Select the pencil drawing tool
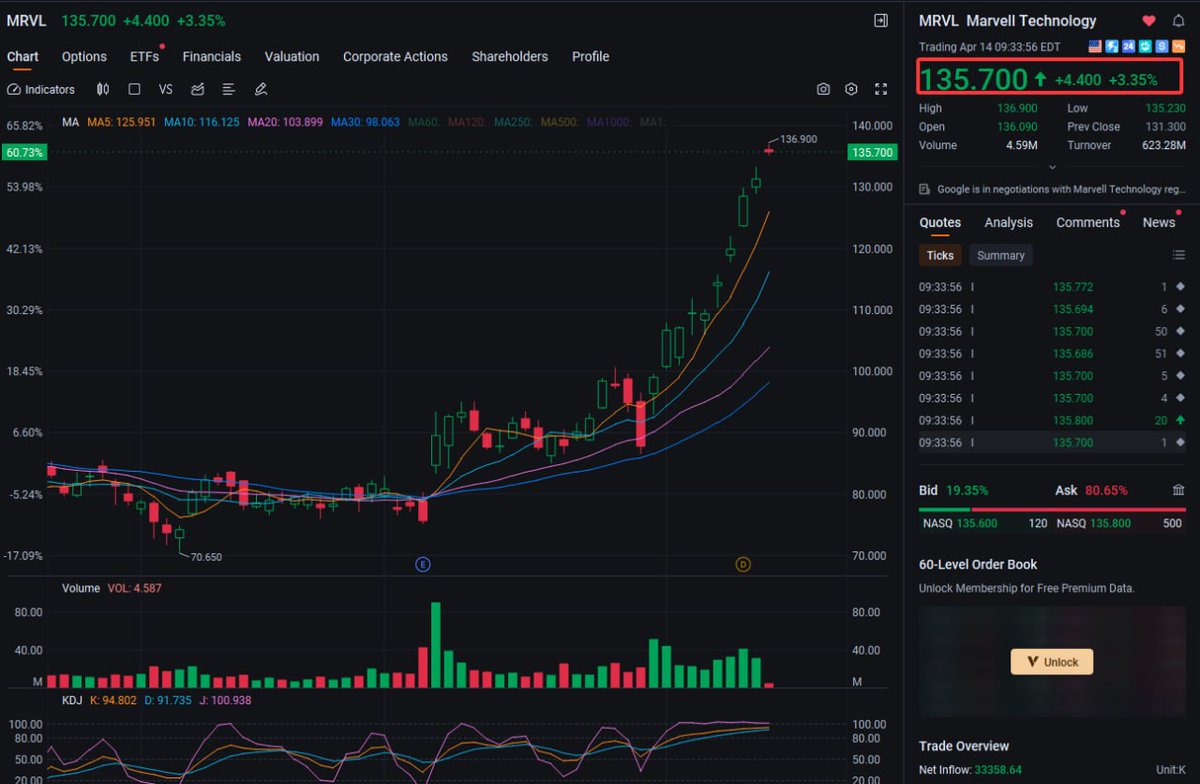The width and height of the screenshot is (1200, 784). (261, 89)
